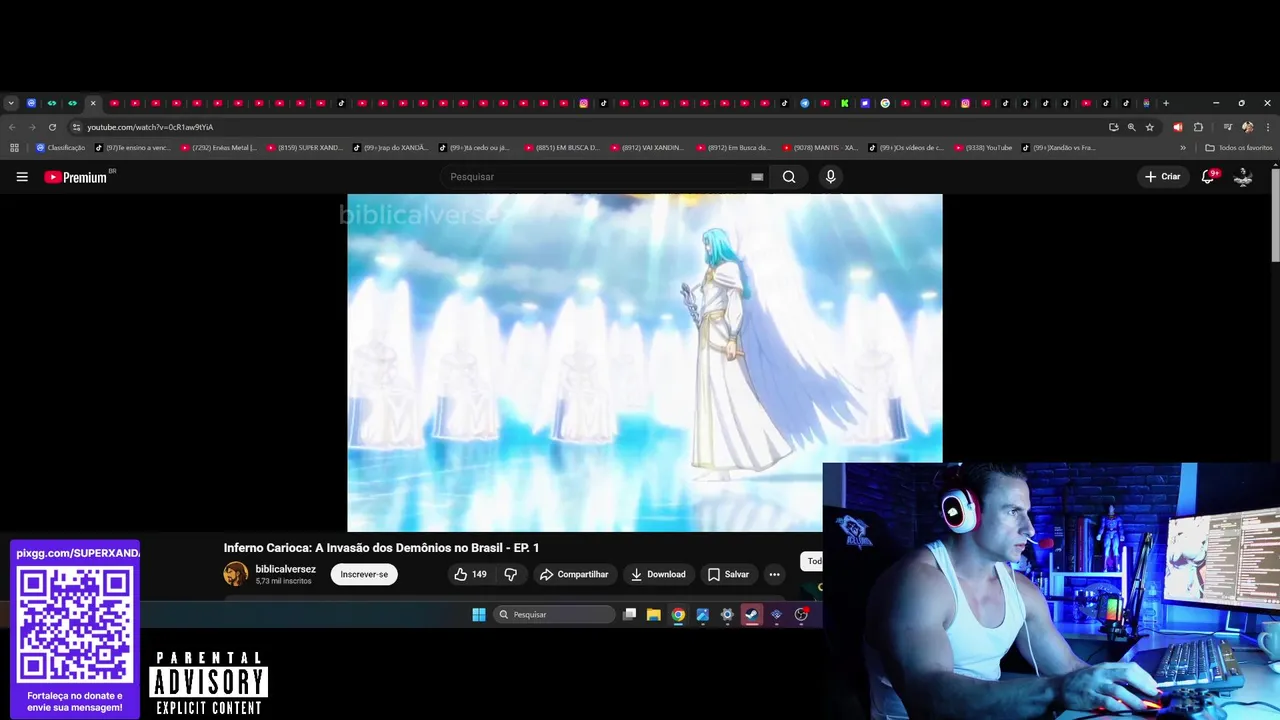This screenshot has width=1280, height=720.
Task: Open the Xandão vs Fra bookmark
Action: (x=1058, y=148)
